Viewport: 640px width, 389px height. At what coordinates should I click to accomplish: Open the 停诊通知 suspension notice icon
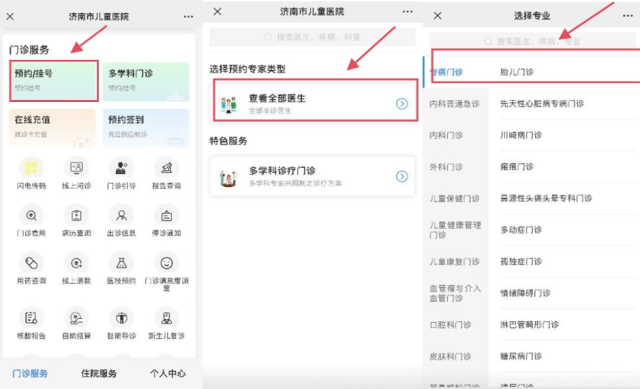click(167, 216)
